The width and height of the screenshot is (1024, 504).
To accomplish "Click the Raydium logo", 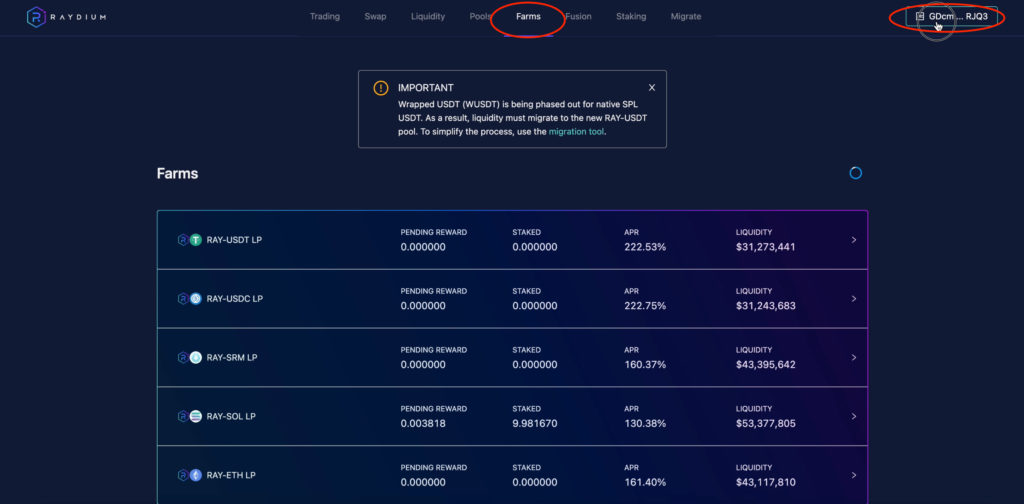I will tap(66, 17).
